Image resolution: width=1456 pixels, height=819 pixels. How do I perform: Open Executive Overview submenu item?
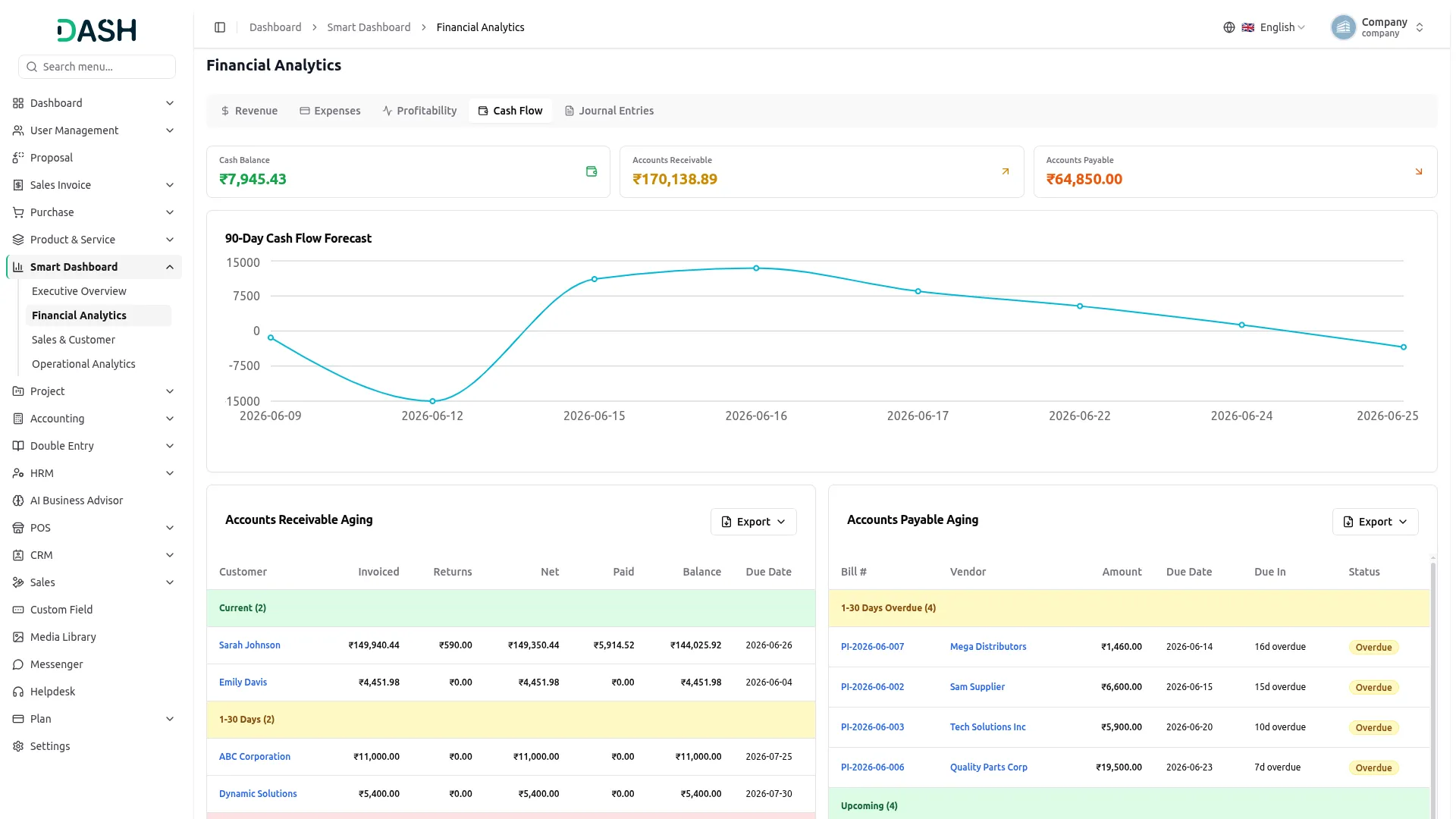(79, 291)
